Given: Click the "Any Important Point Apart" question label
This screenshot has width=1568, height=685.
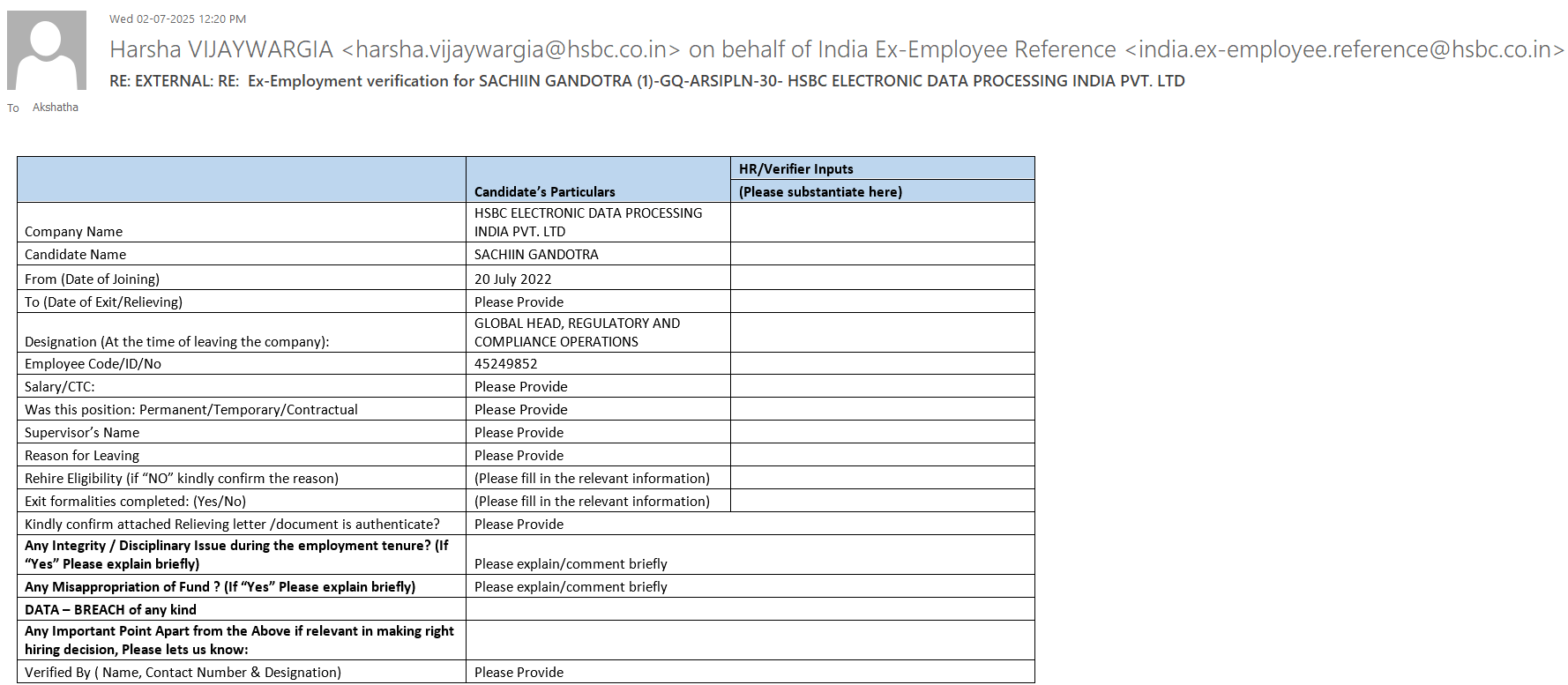Looking at the screenshot, I should tap(239, 640).
